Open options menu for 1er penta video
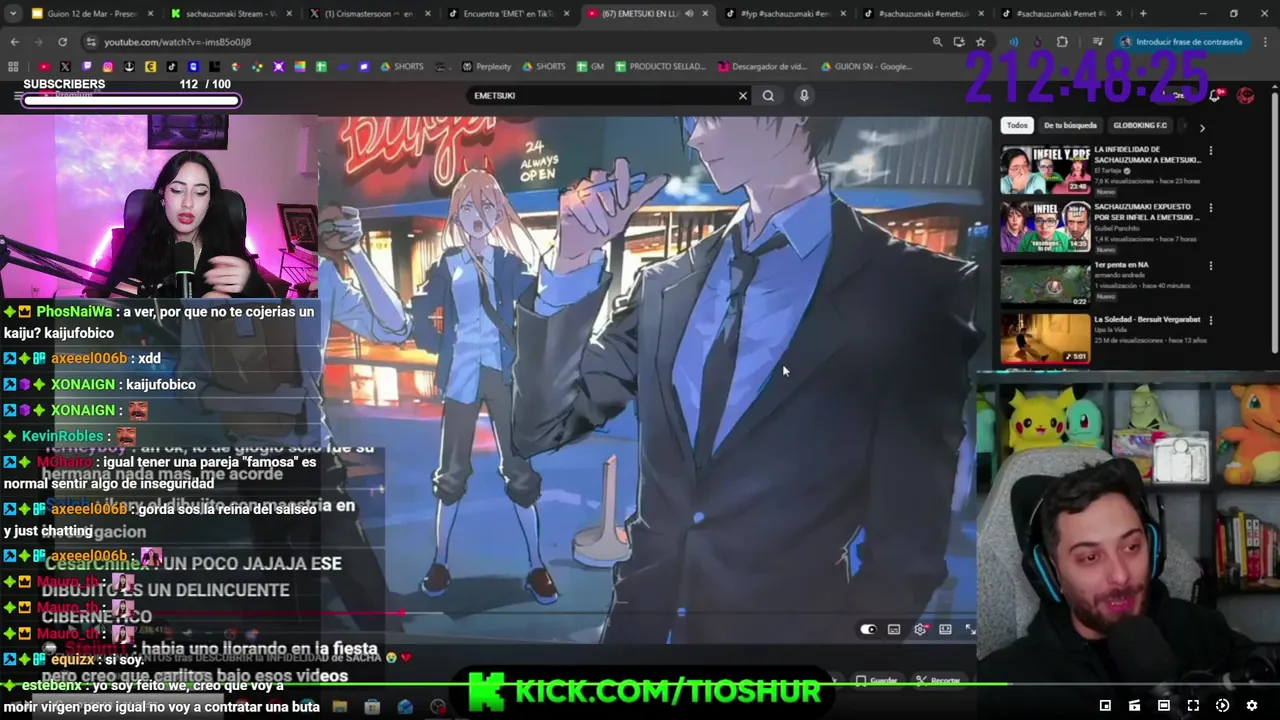Screen dimensions: 1280x720 [1211, 267]
